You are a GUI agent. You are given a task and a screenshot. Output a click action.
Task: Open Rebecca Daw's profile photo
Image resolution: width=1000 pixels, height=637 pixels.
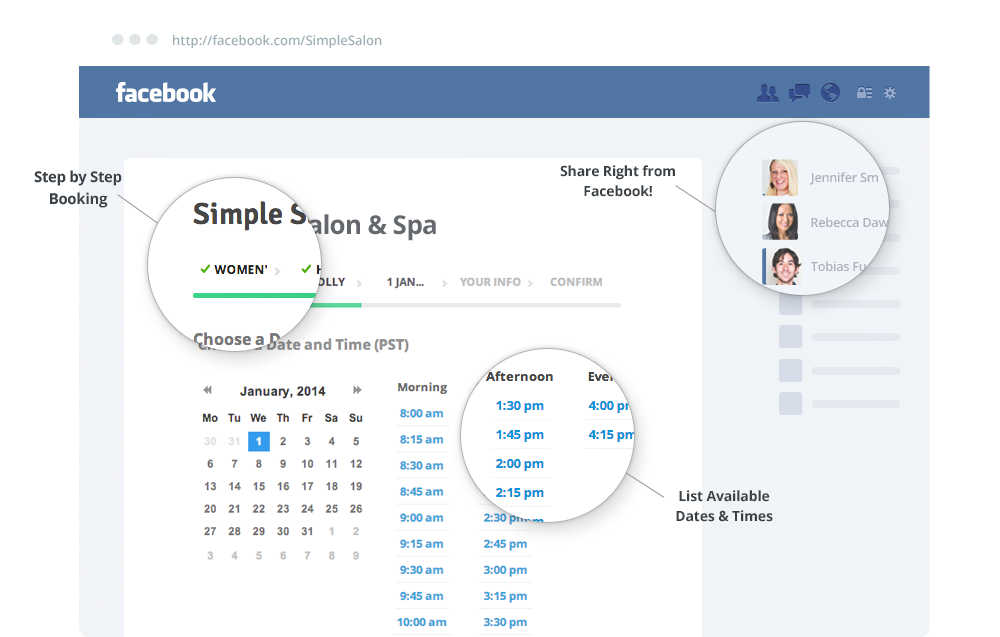780,222
